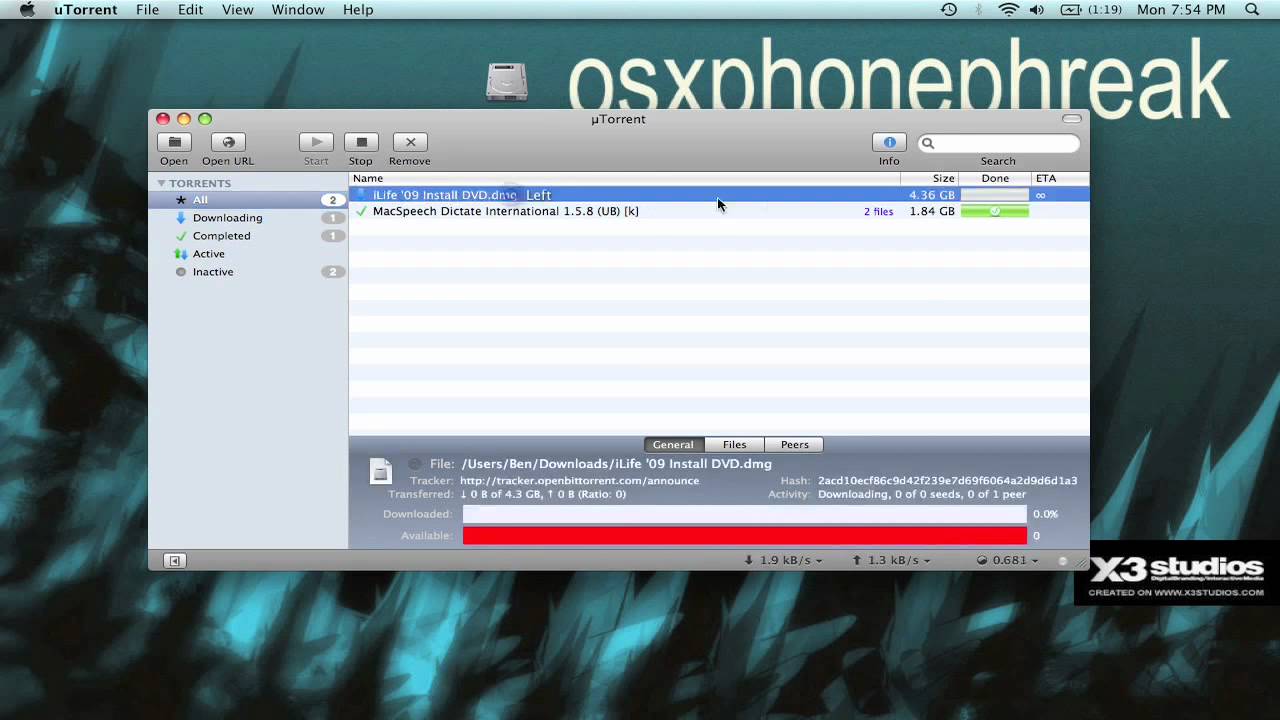The height and width of the screenshot is (720, 1280).
Task: Select Active filter in sidebar
Action: click(x=247, y=254)
